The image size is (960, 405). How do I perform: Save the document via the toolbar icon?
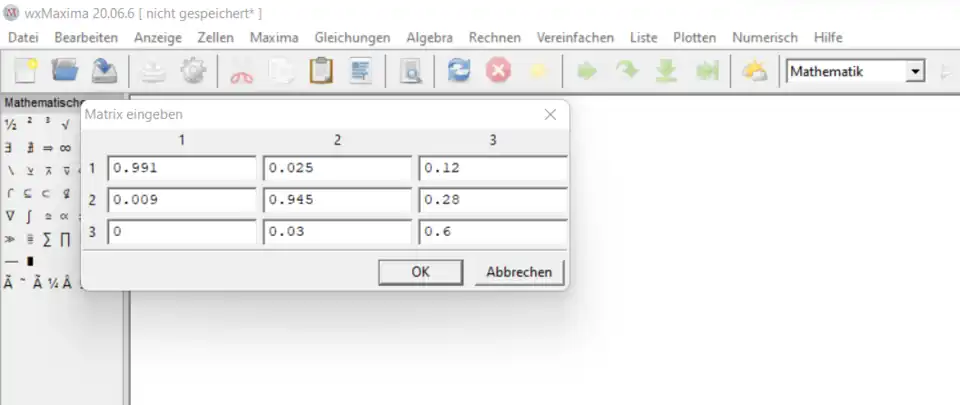(x=105, y=71)
